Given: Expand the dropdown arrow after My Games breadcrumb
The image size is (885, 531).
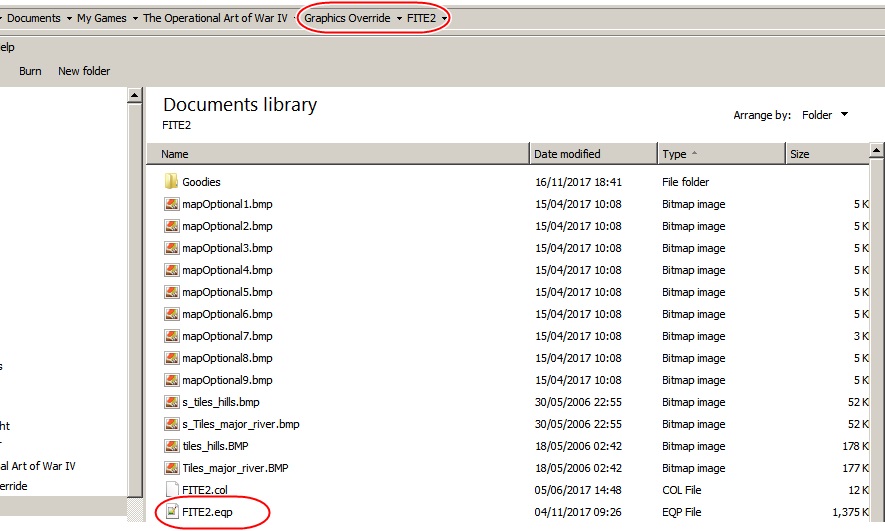Looking at the screenshot, I should (x=135, y=19).
